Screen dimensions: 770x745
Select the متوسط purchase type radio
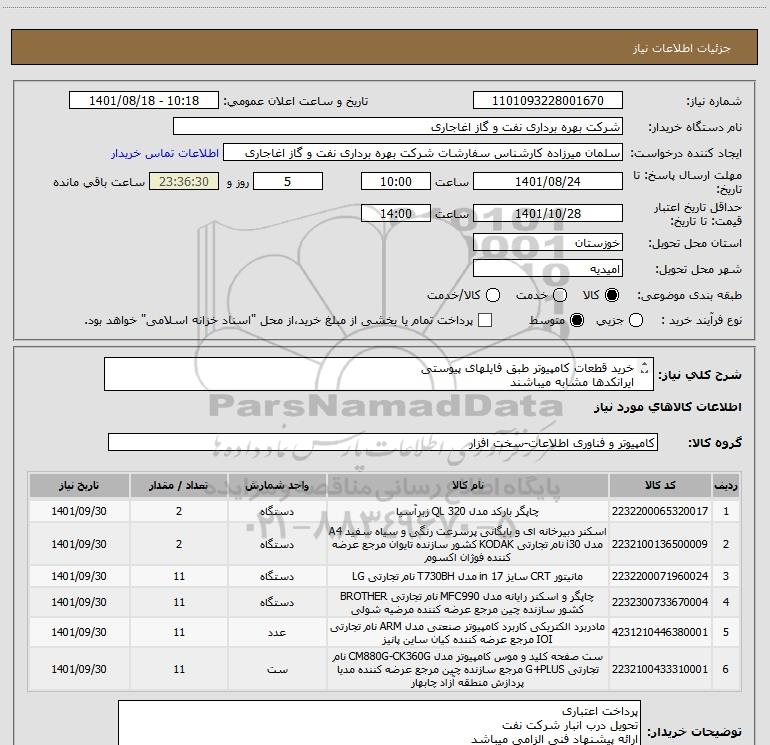click(x=577, y=321)
